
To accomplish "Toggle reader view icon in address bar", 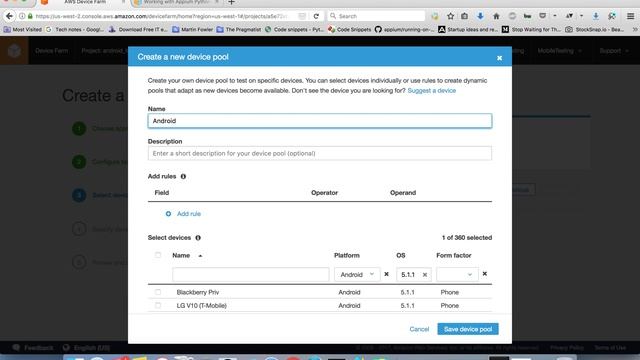I will (x=302, y=16).
